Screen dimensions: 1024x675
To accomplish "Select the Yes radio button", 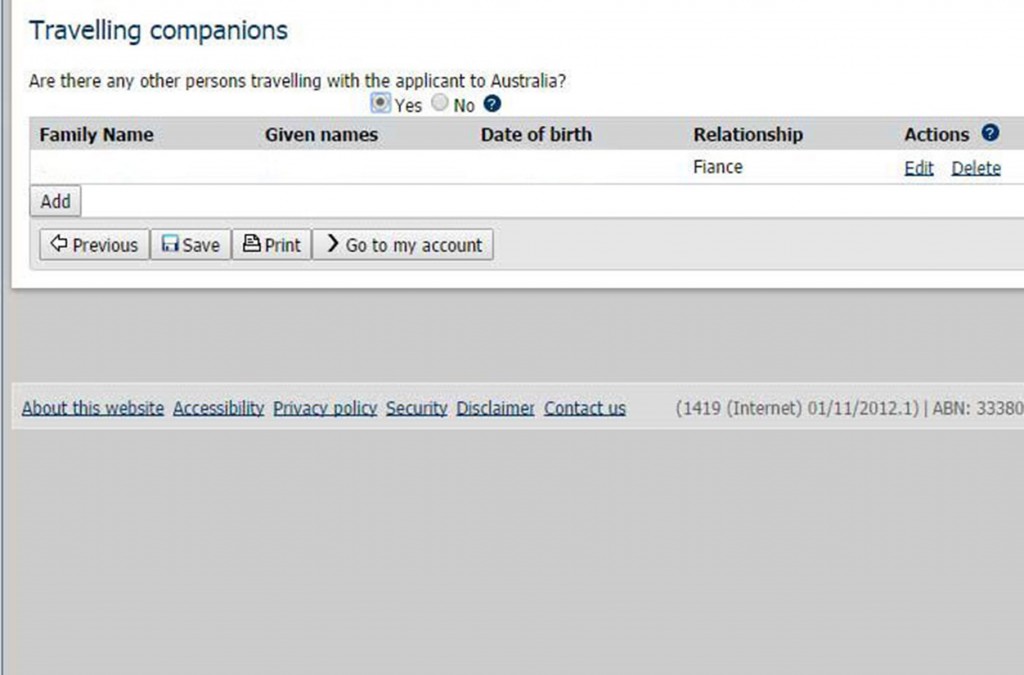I will (380, 103).
